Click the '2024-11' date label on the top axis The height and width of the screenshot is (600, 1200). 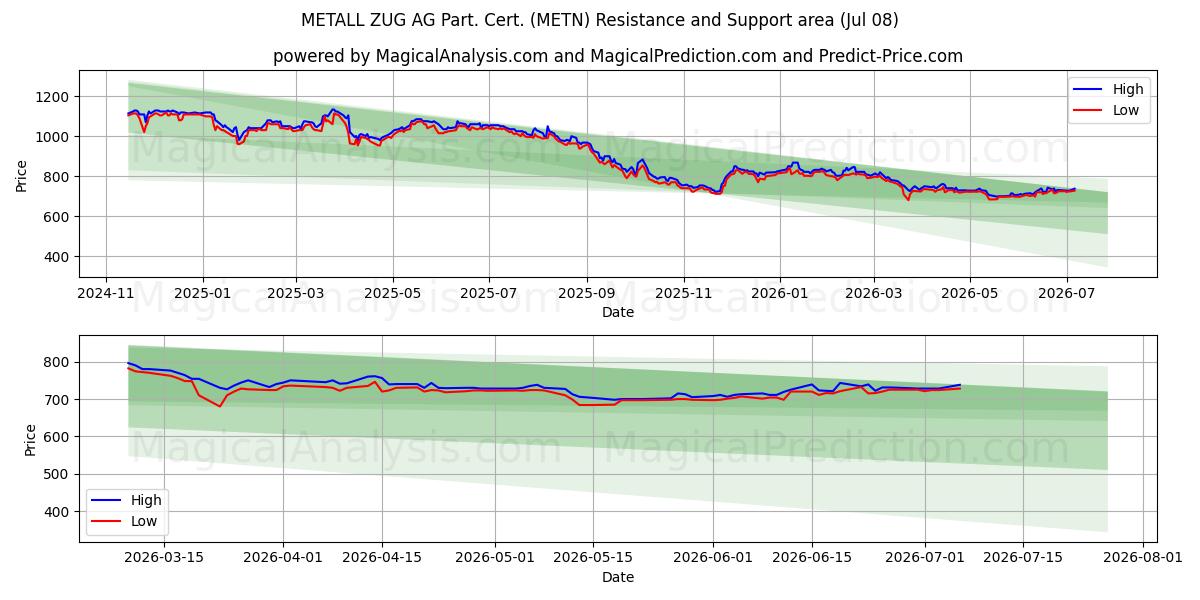106,293
